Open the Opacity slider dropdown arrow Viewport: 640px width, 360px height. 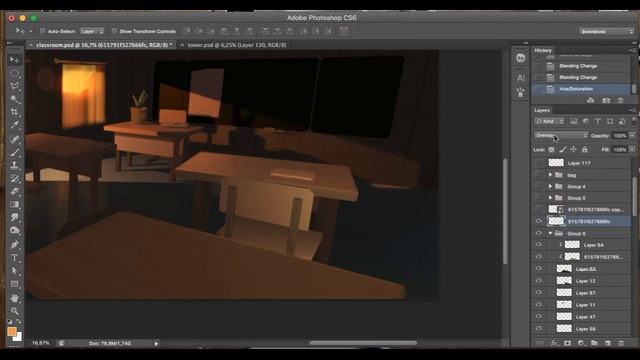click(x=632, y=136)
